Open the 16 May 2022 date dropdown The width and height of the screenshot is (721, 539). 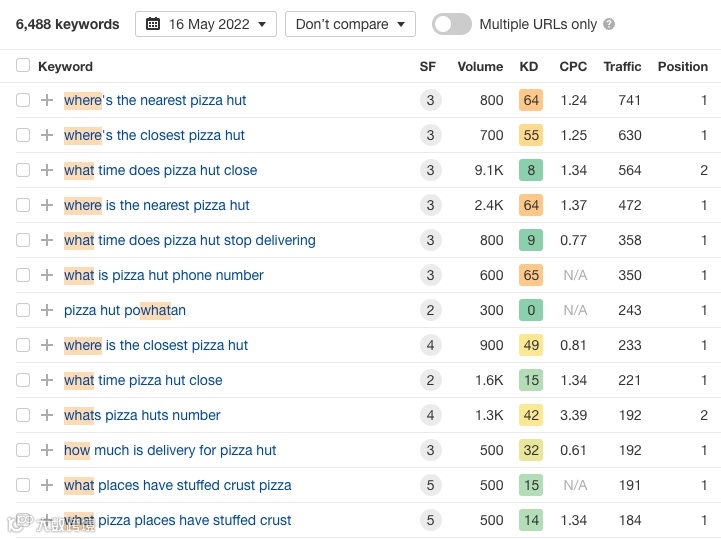pyautogui.click(x=206, y=24)
